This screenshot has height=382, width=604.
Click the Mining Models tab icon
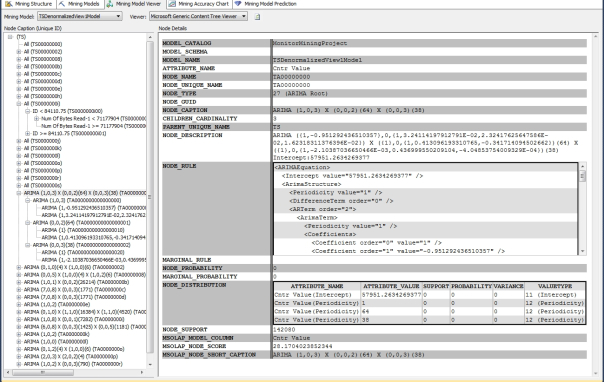point(62,4)
